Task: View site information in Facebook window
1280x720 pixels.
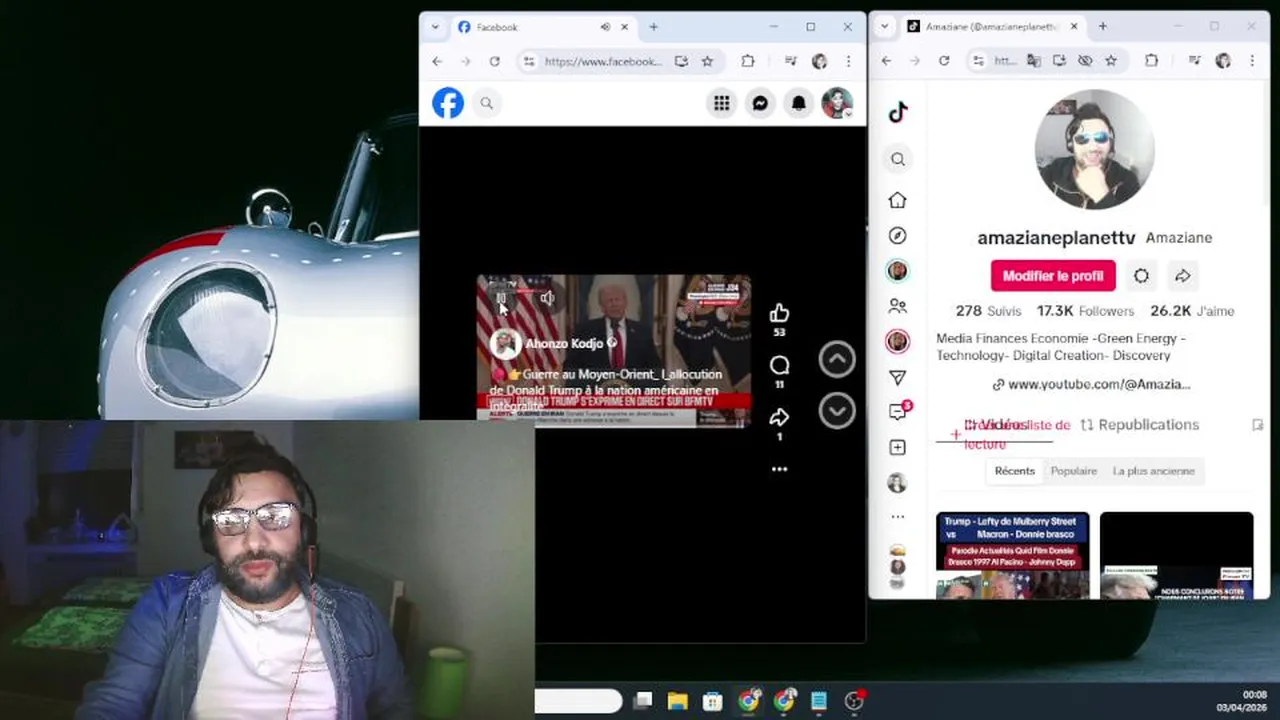Action: [529, 61]
